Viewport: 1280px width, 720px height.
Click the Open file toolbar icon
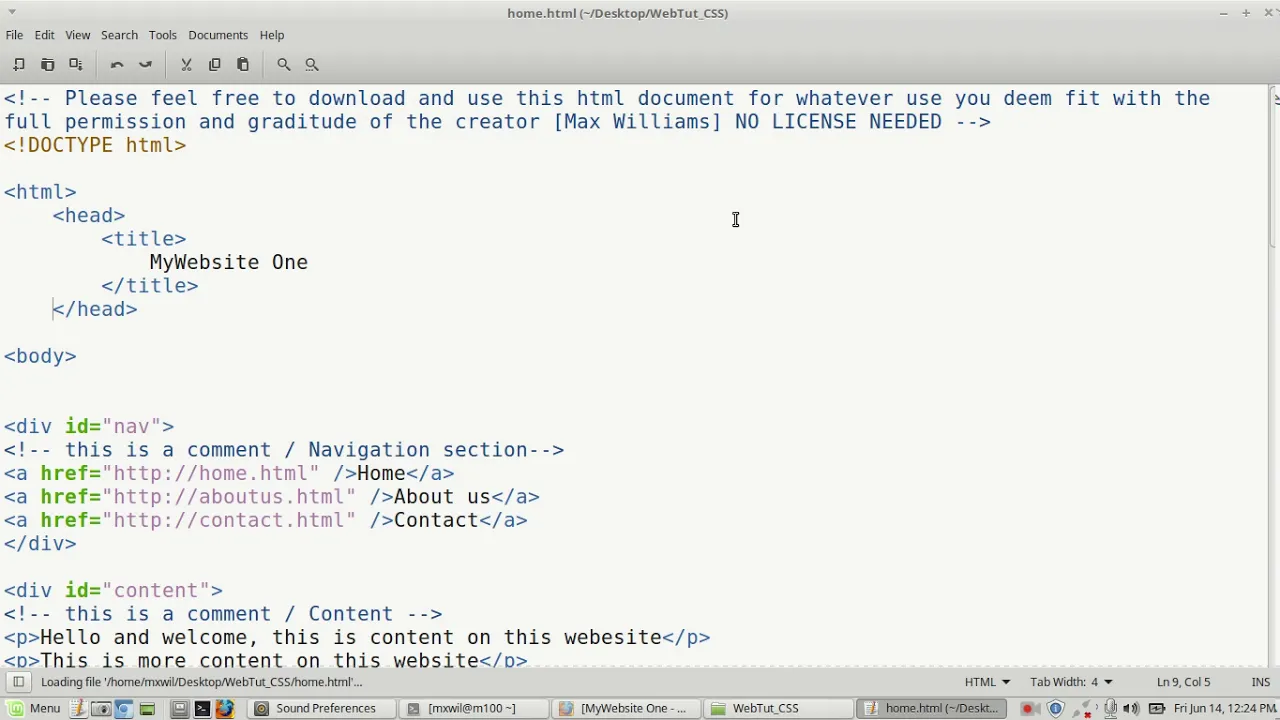(47, 64)
